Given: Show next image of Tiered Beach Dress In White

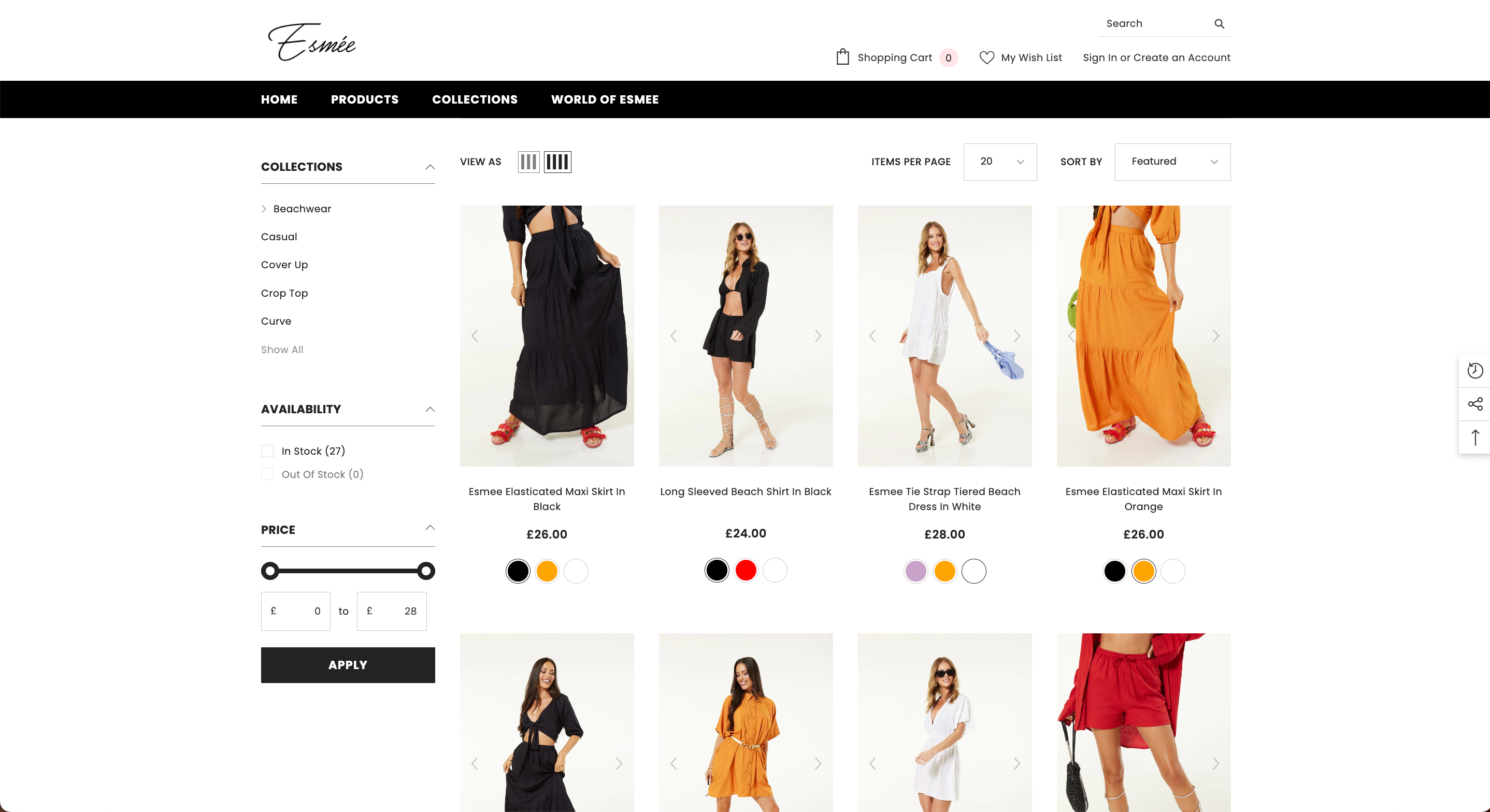Looking at the screenshot, I should pos(1017,336).
